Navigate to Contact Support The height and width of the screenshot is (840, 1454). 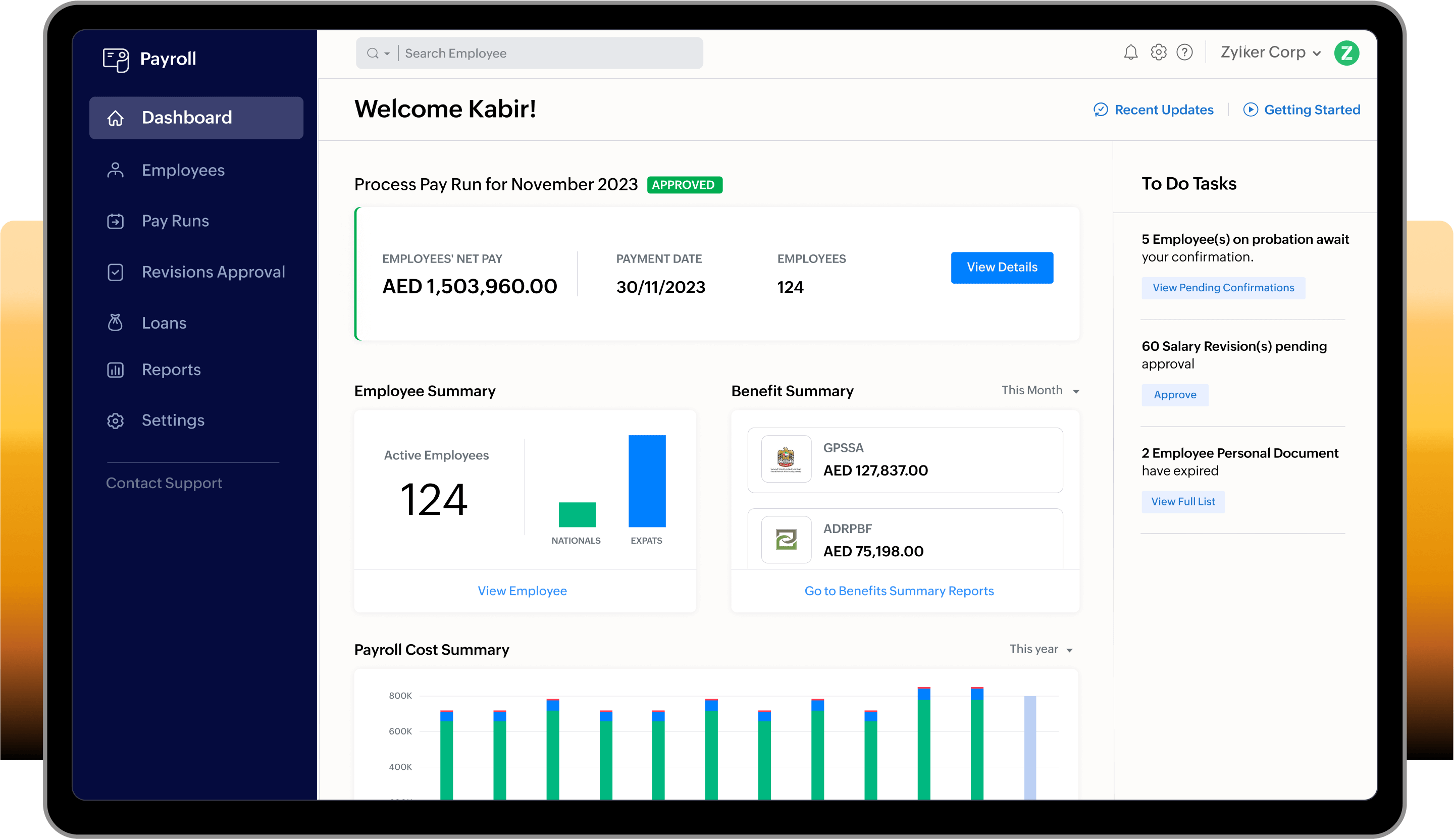click(x=164, y=483)
